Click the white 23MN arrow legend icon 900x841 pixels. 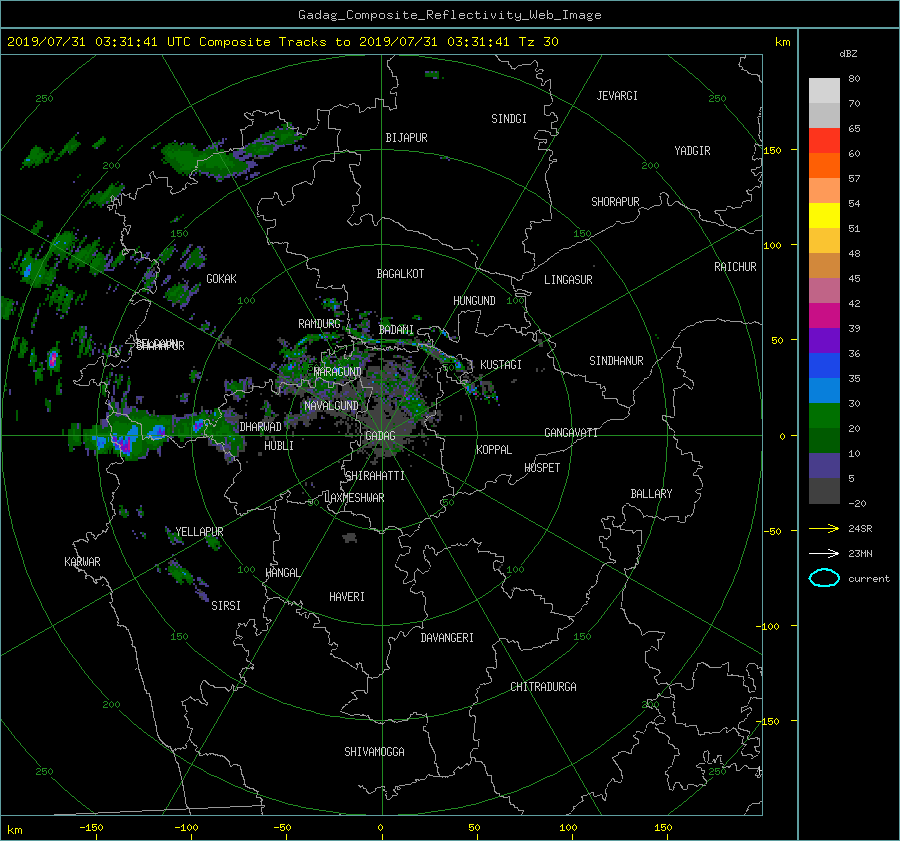(824, 553)
